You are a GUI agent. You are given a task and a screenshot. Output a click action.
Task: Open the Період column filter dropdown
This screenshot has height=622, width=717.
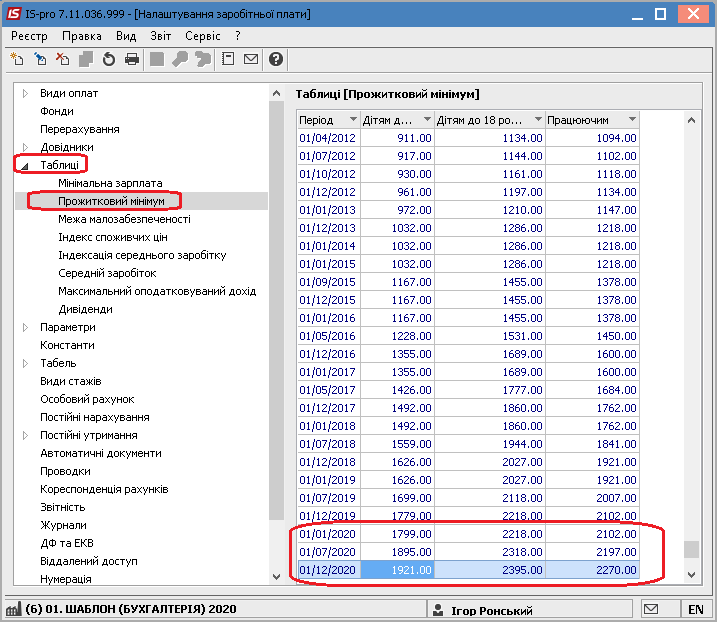(353, 119)
